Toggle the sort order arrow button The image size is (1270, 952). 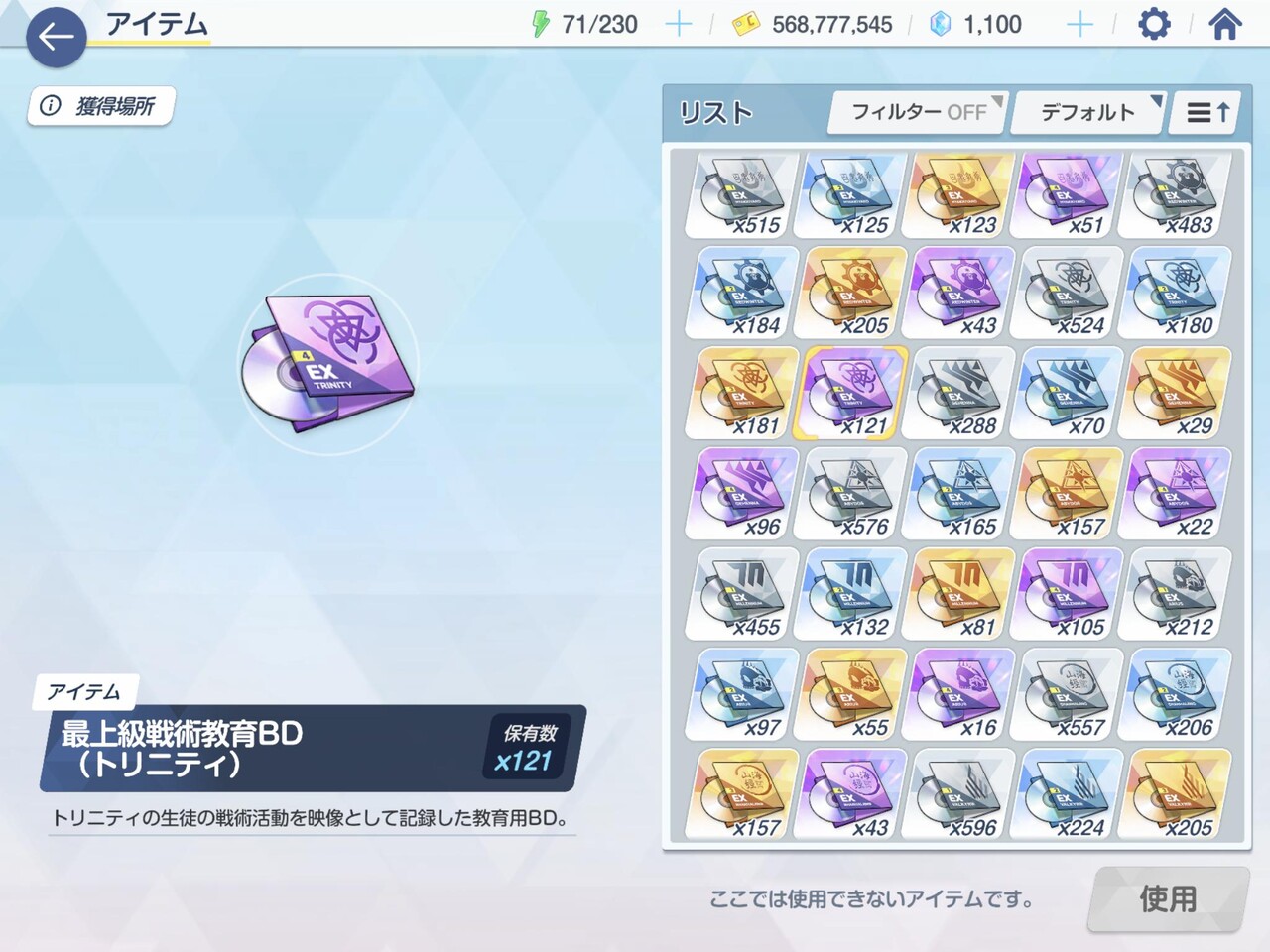coord(1206,113)
